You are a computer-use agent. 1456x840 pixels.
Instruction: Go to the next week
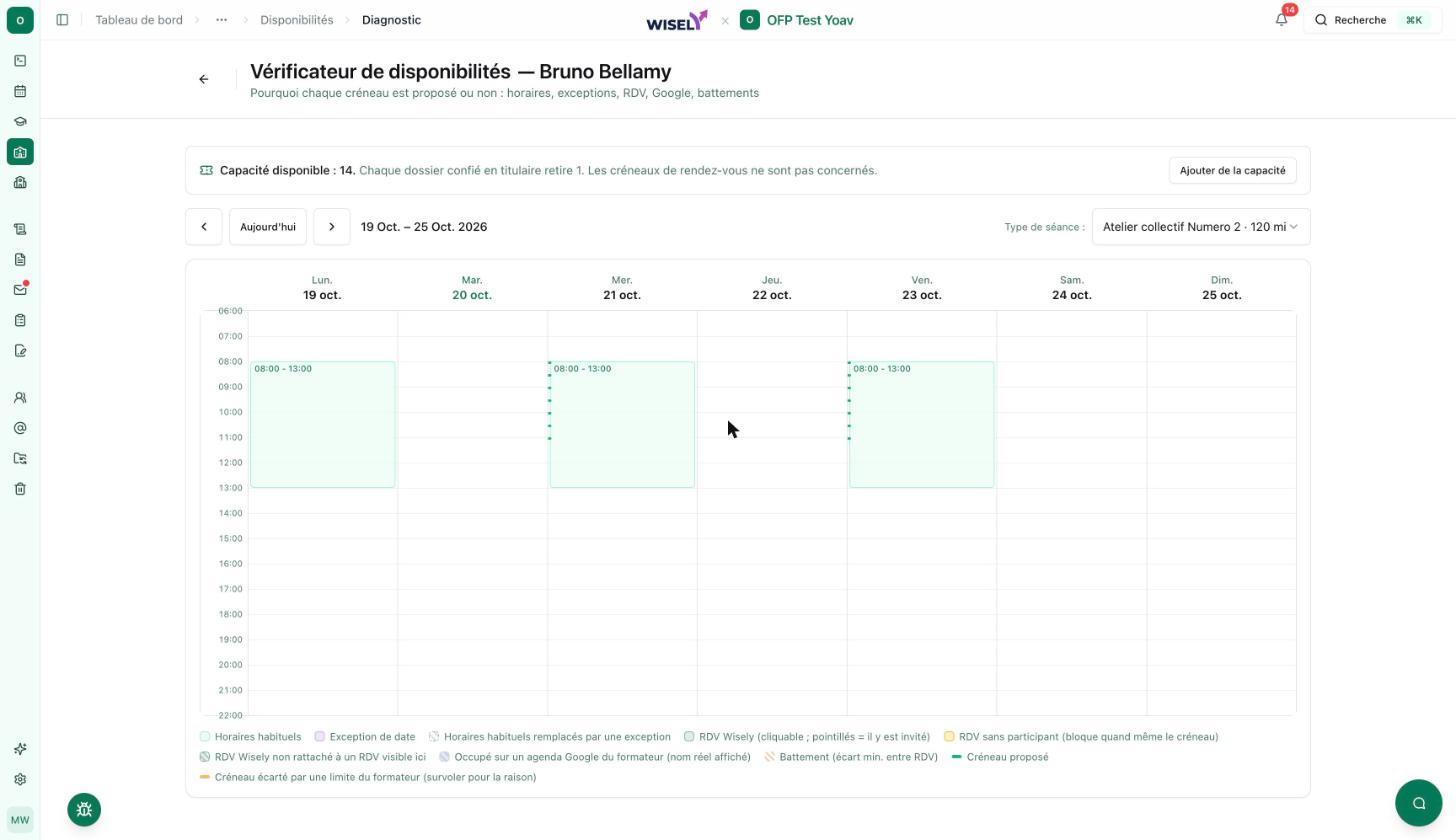pyautogui.click(x=332, y=227)
